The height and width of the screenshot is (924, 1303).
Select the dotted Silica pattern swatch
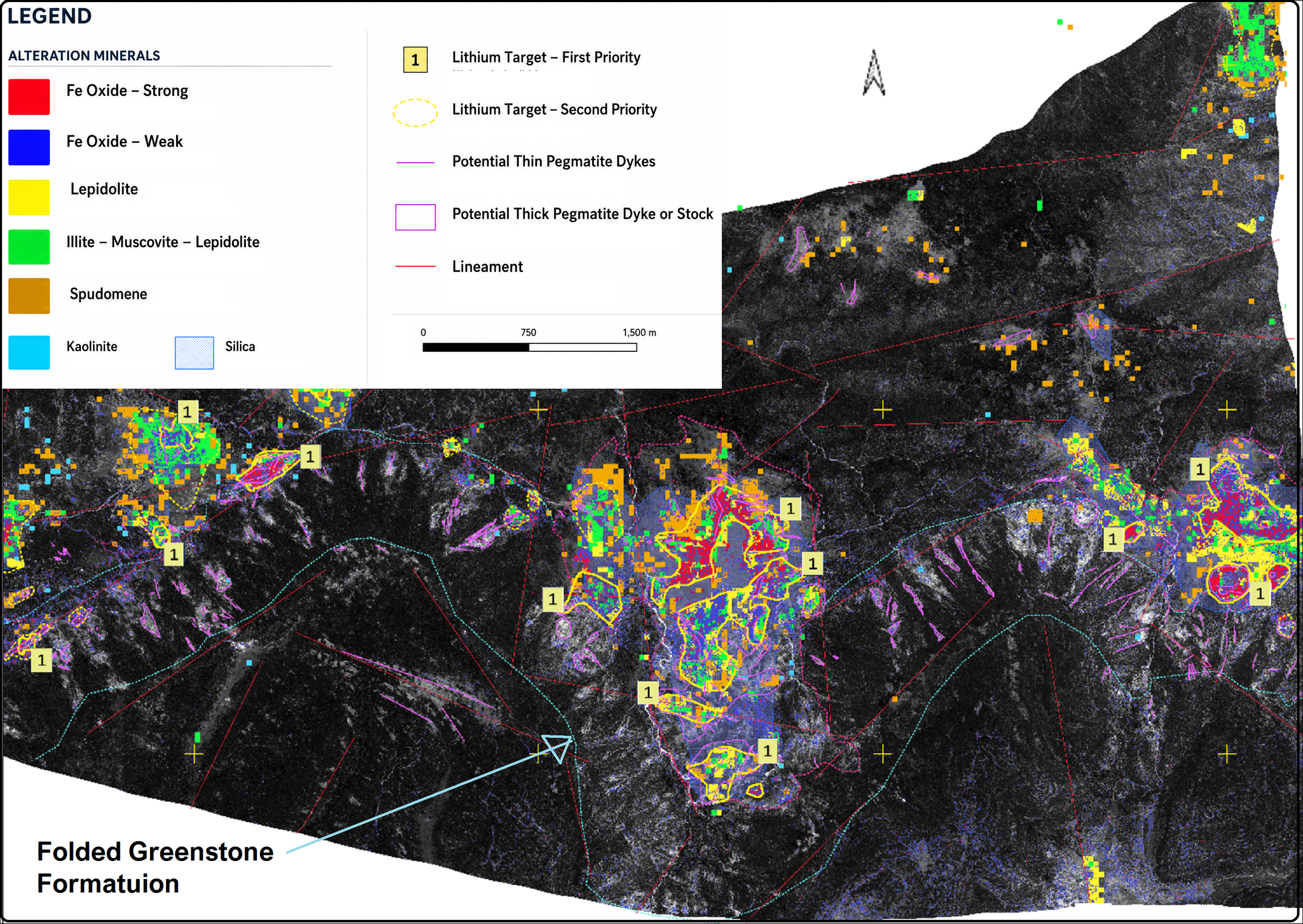(x=194, y=353)
